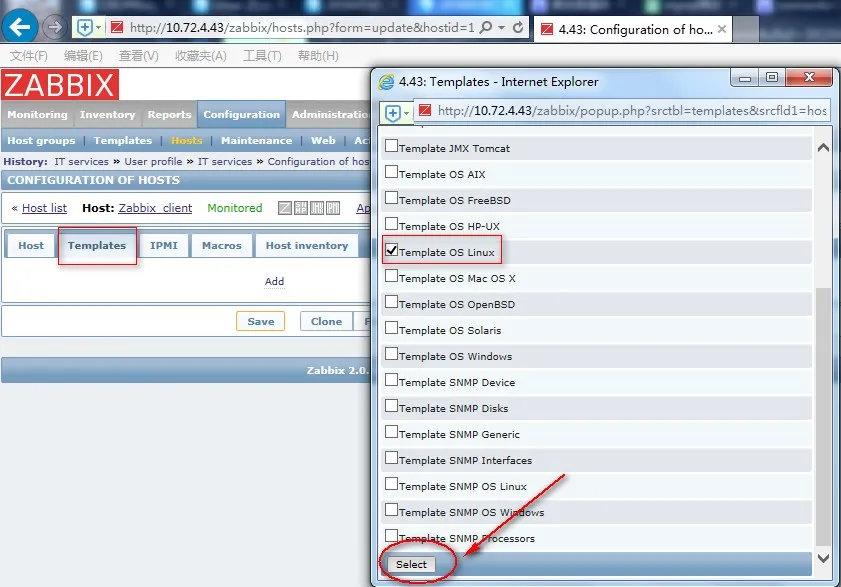Screen dimensions: 841x587
Task: Click the refresh icon in main address bar
Action: pyautogui.click(x=518, y=27)
